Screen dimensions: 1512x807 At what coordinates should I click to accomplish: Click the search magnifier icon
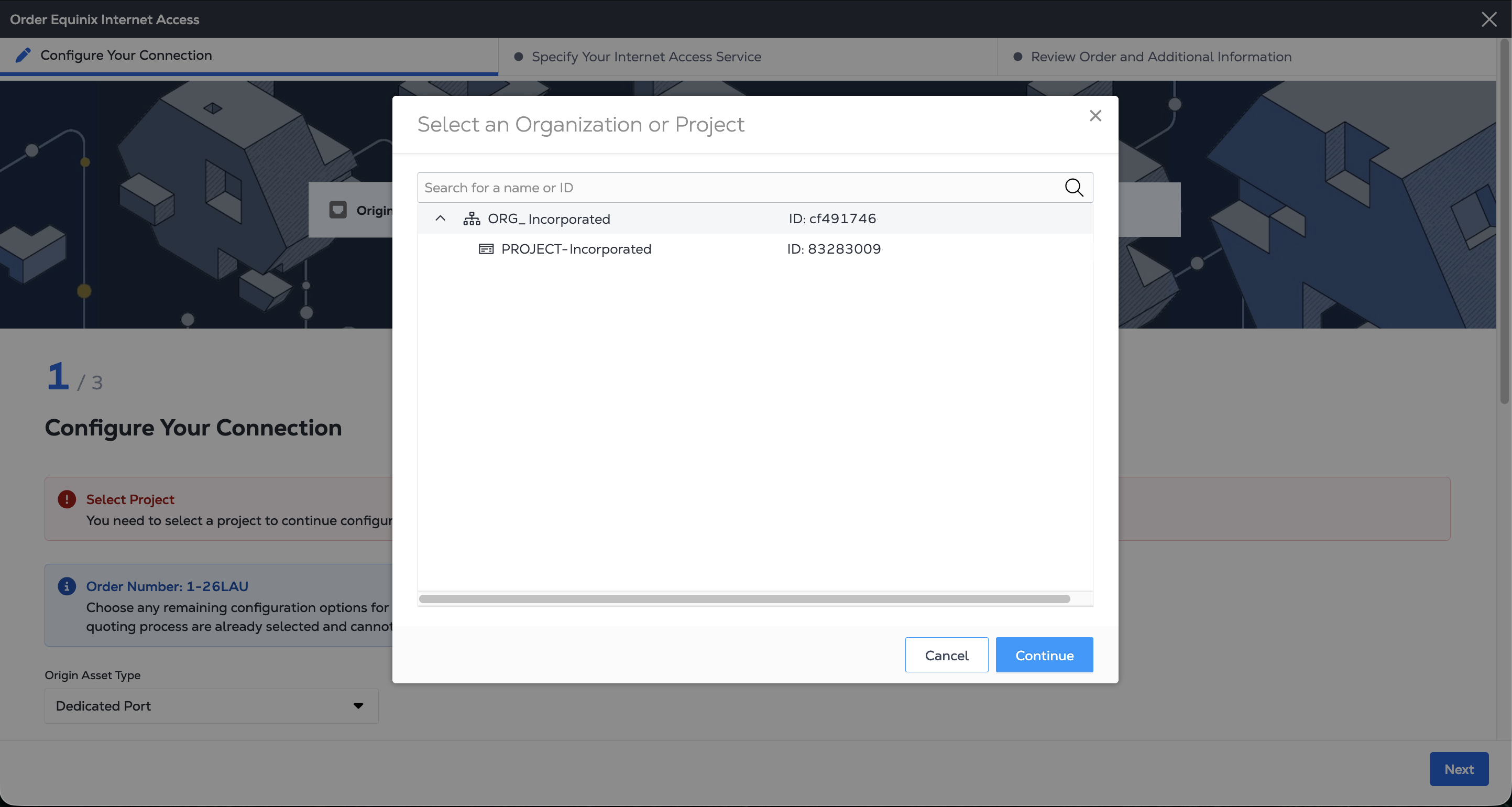(1073, 187)
